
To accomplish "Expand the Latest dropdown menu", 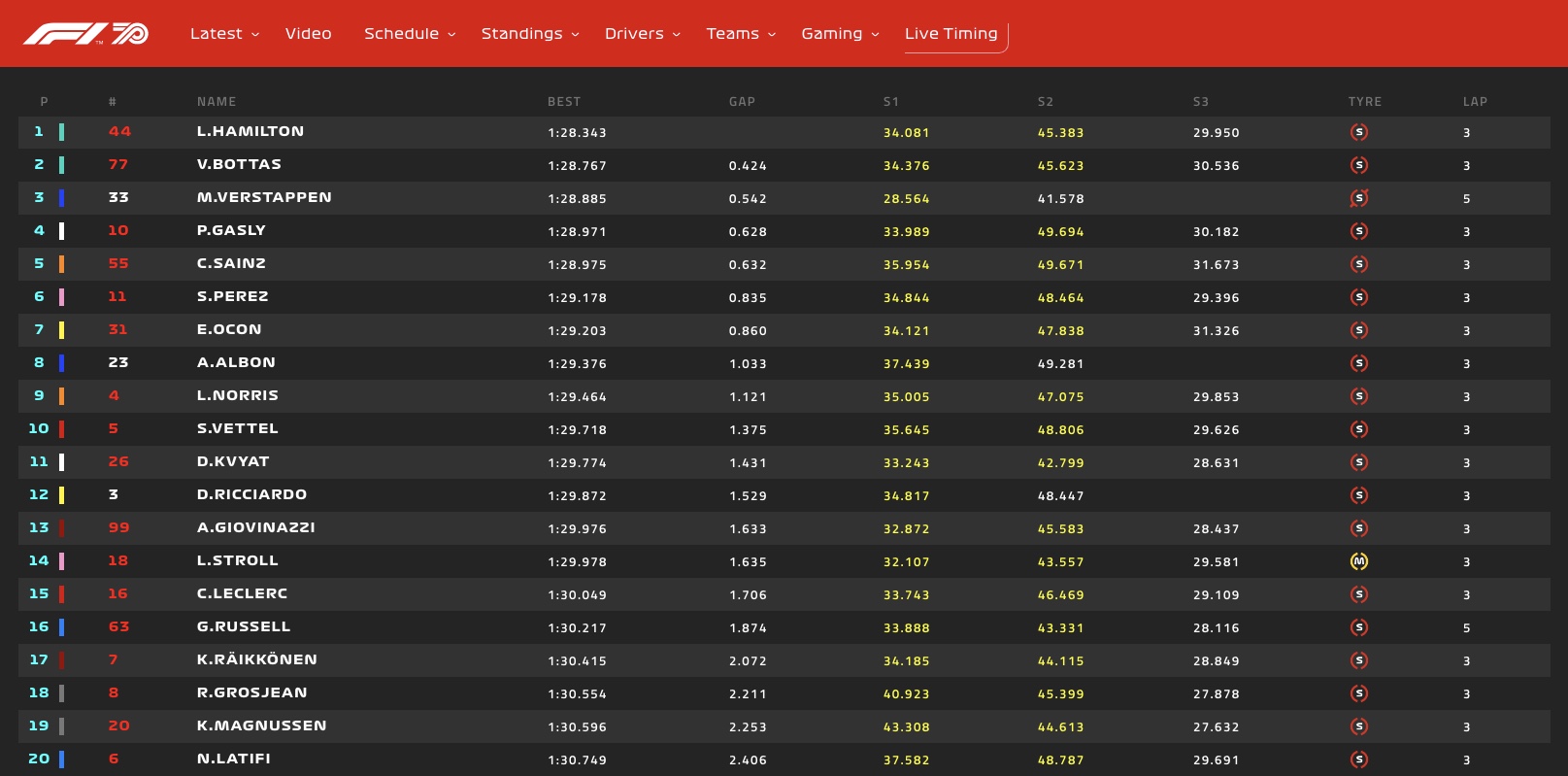I will pyautogui.click(x=224, y=34).
